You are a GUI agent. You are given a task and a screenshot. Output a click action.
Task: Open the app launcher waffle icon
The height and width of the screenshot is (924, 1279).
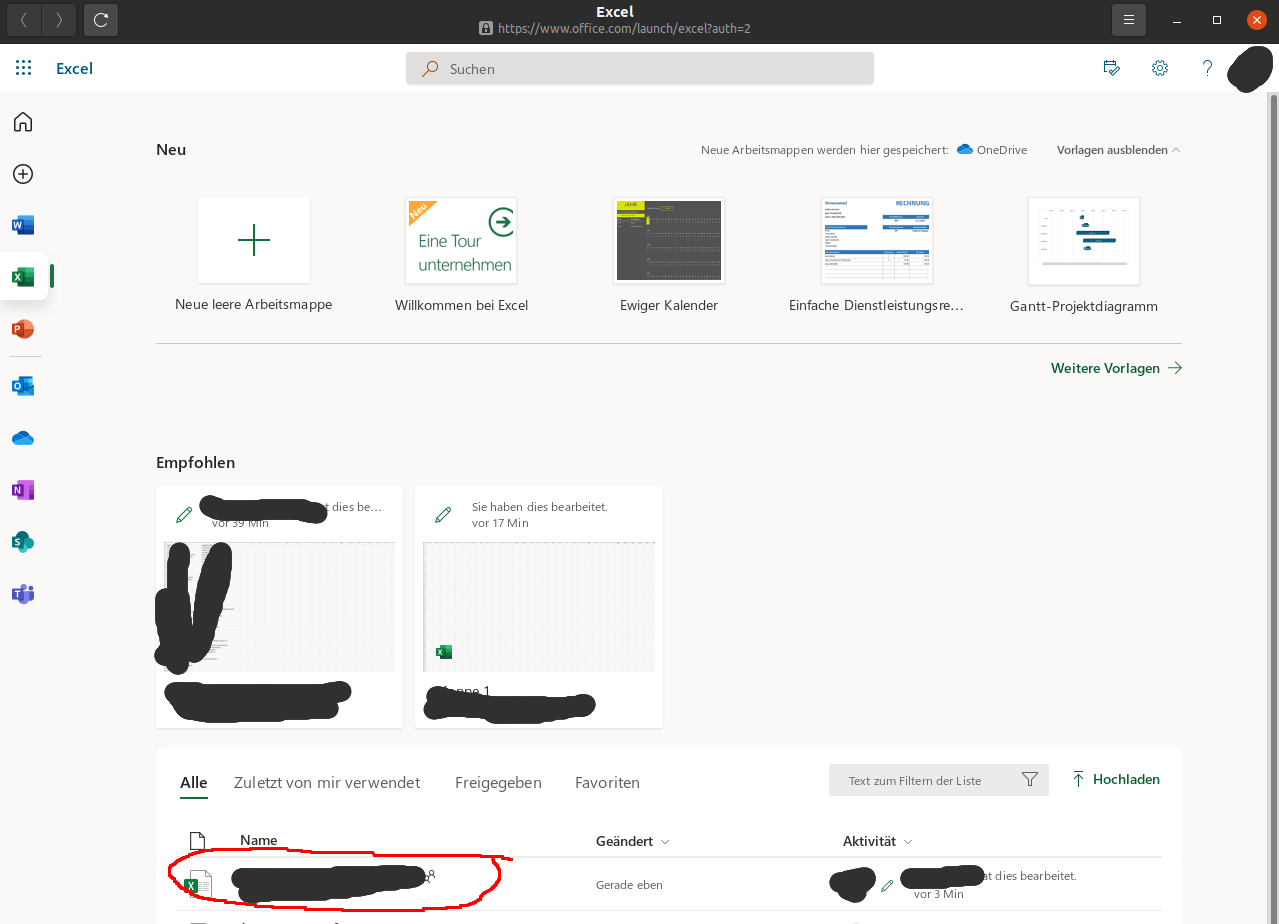[x=24, y=68]
